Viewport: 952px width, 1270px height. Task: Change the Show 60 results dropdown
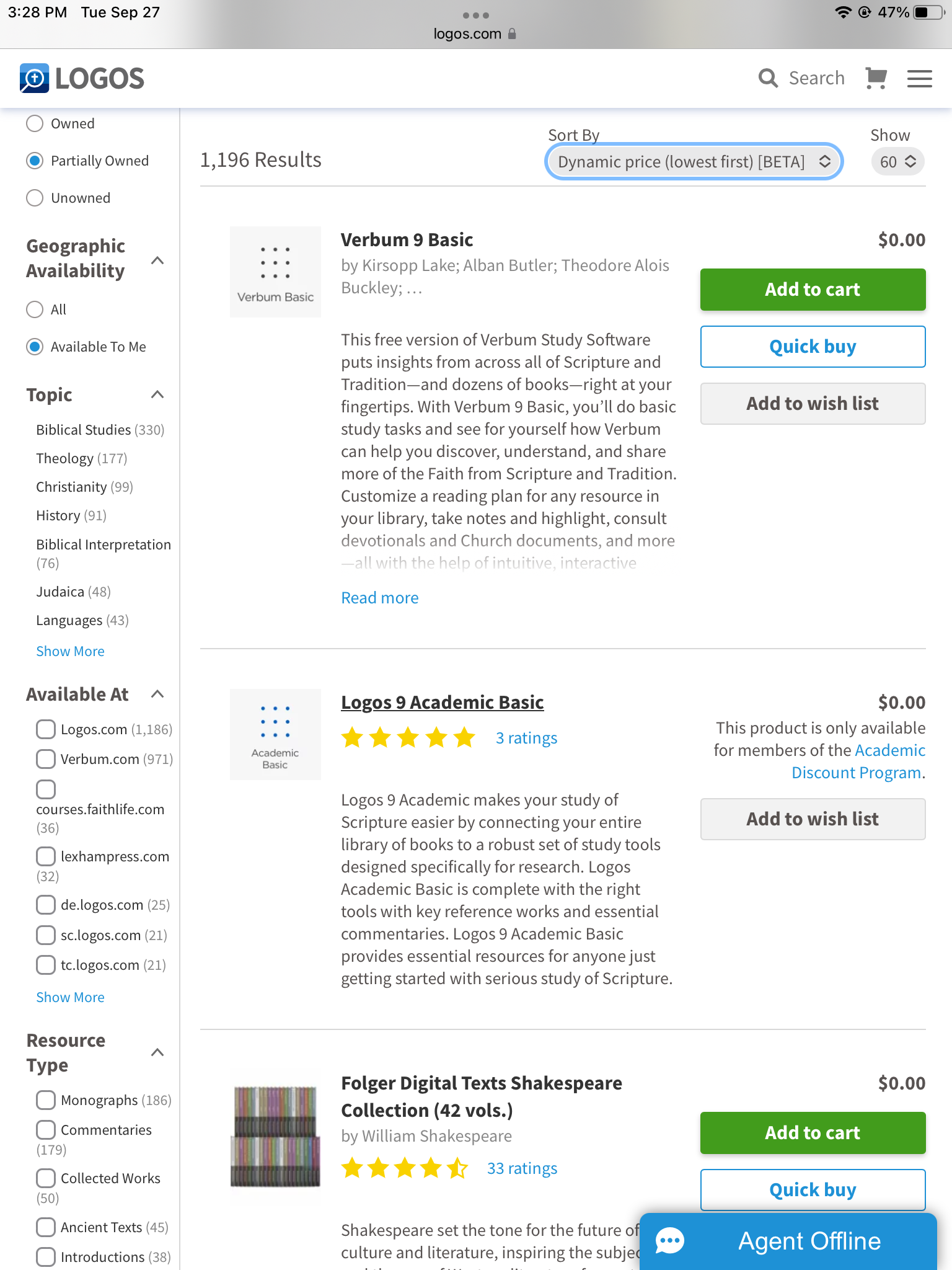click(x=897, y=162)
